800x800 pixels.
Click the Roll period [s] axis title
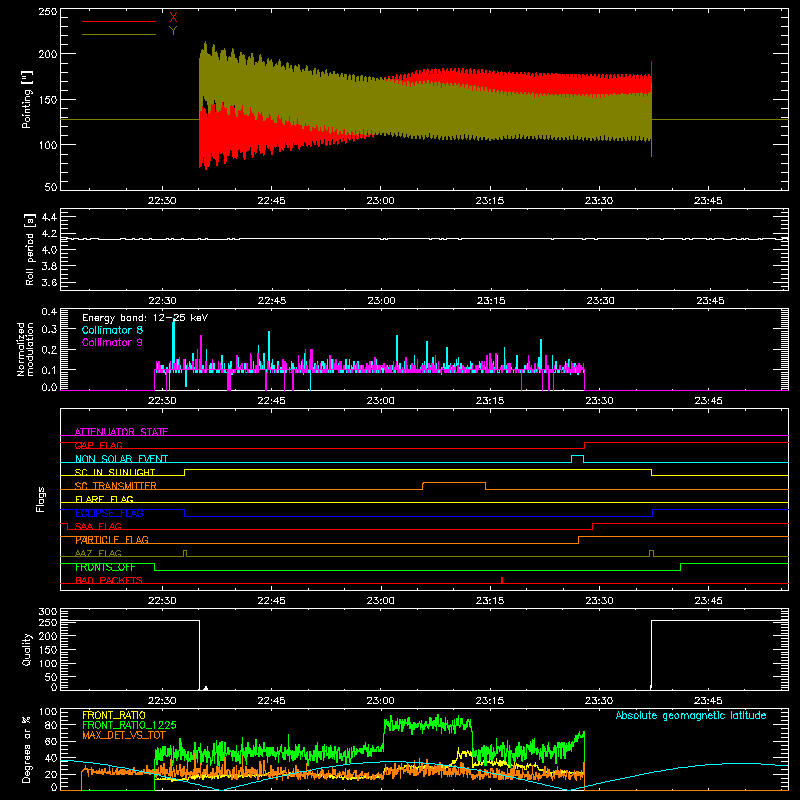pos(29,249)
